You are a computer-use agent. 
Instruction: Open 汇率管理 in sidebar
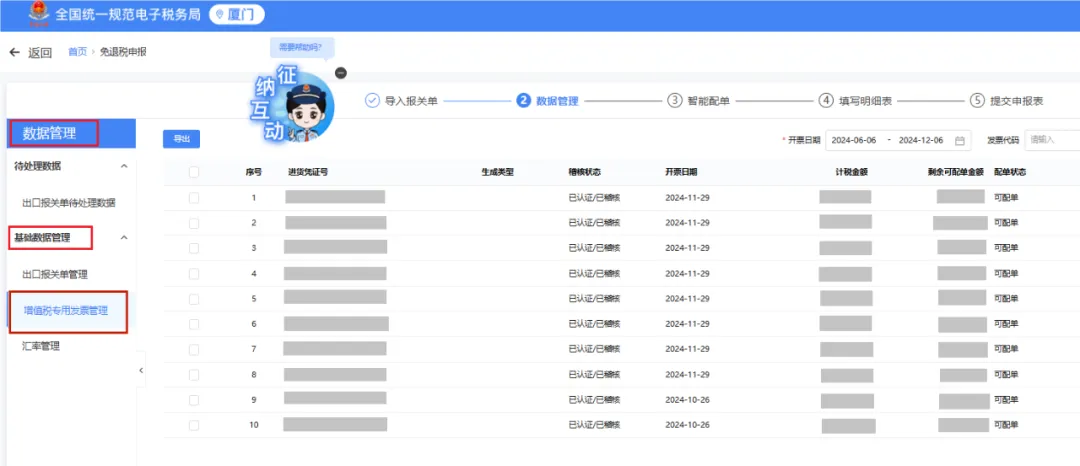click(x=41, y=346)
